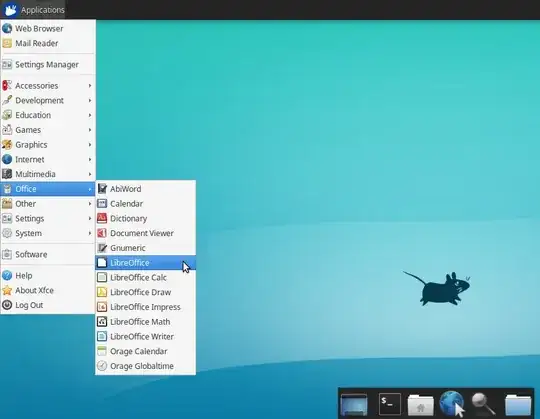Click the Calendar icon in the Office submenu
Viewport: 540px width, 419px height.
click(102, 203)
